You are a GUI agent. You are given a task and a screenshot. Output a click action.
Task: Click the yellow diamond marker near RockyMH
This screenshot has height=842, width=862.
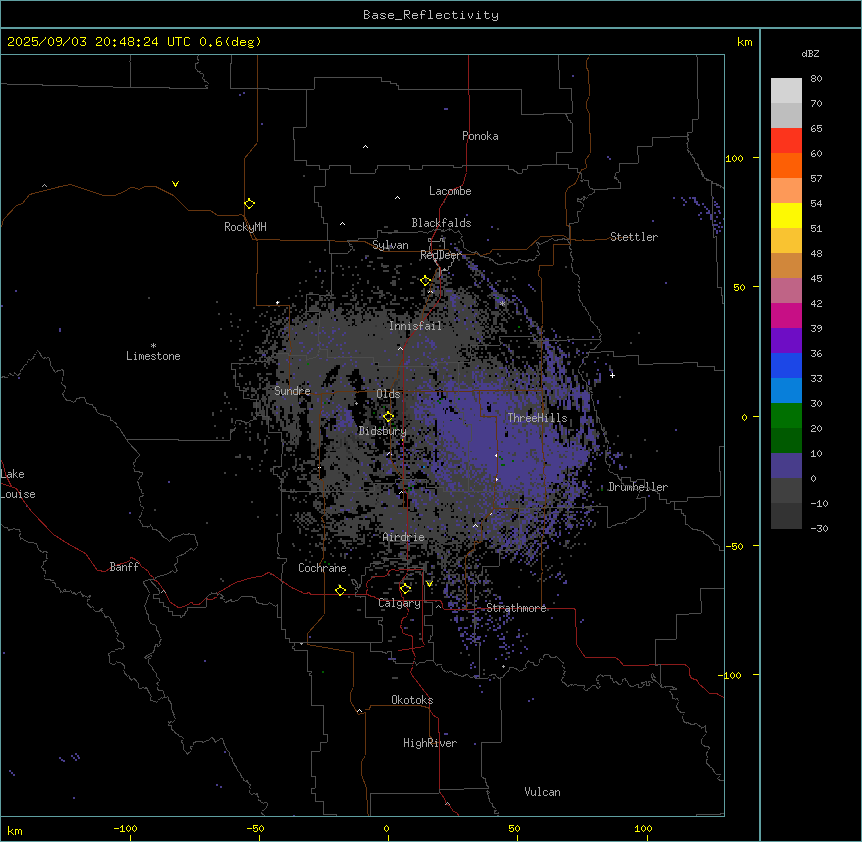(x=250, y=204)
